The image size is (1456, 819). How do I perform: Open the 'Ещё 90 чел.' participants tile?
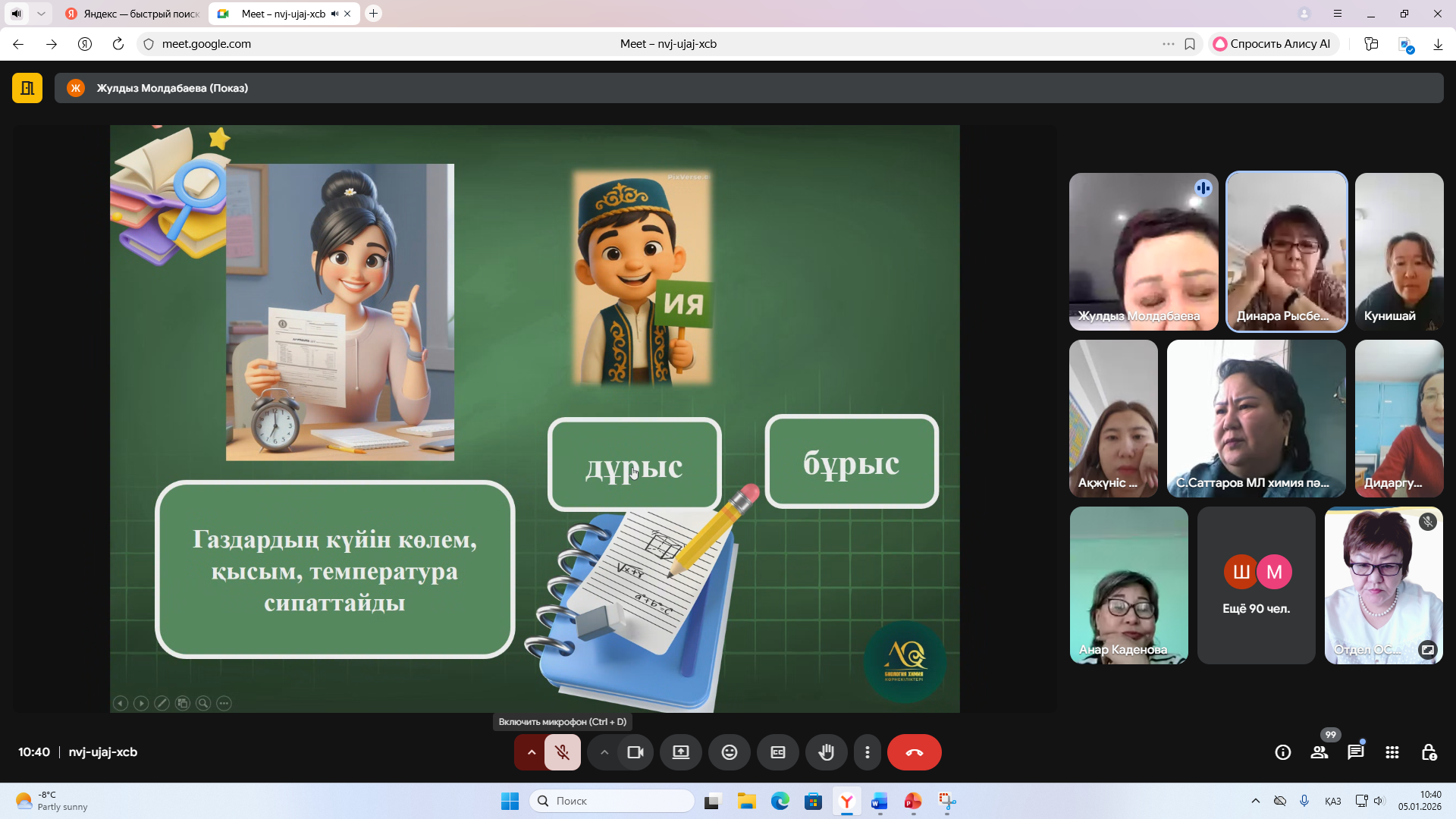1256,585
